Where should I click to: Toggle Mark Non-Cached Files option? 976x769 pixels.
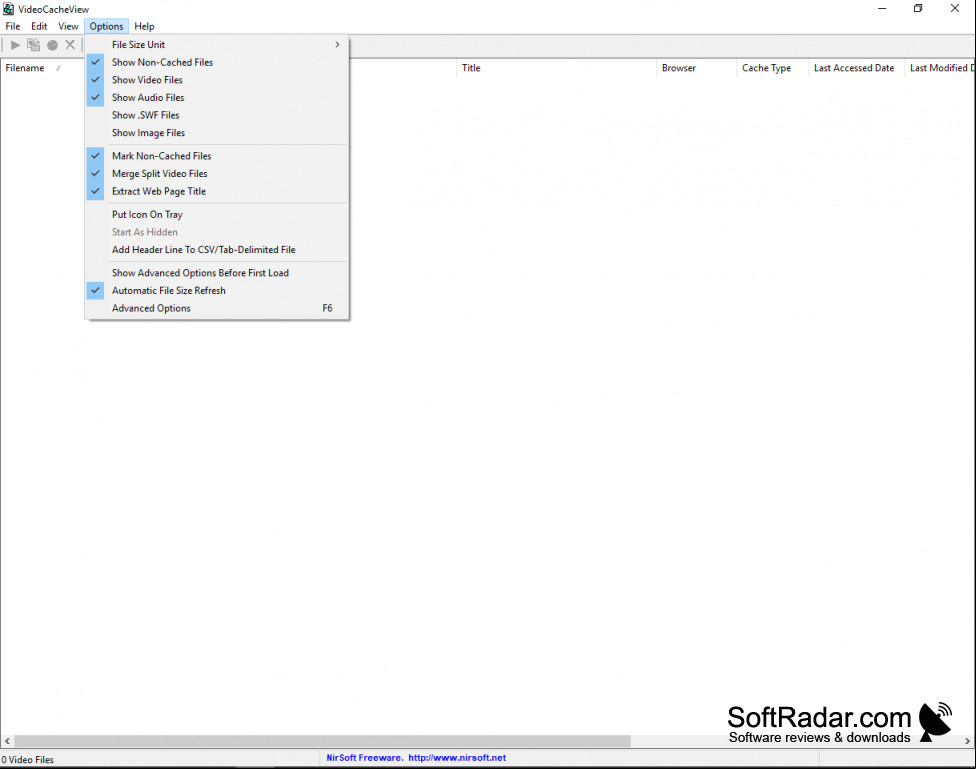(x=217, y=156)
